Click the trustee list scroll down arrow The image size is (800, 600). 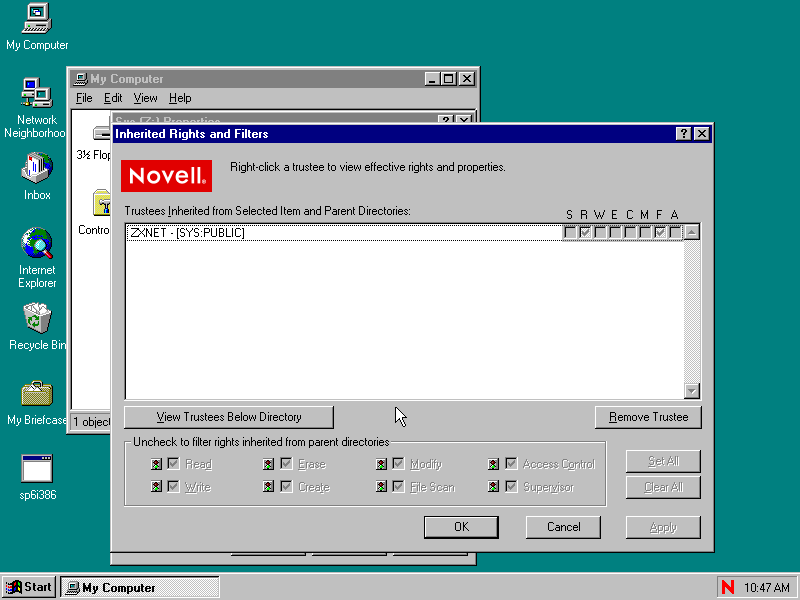(x=692, y=391)
